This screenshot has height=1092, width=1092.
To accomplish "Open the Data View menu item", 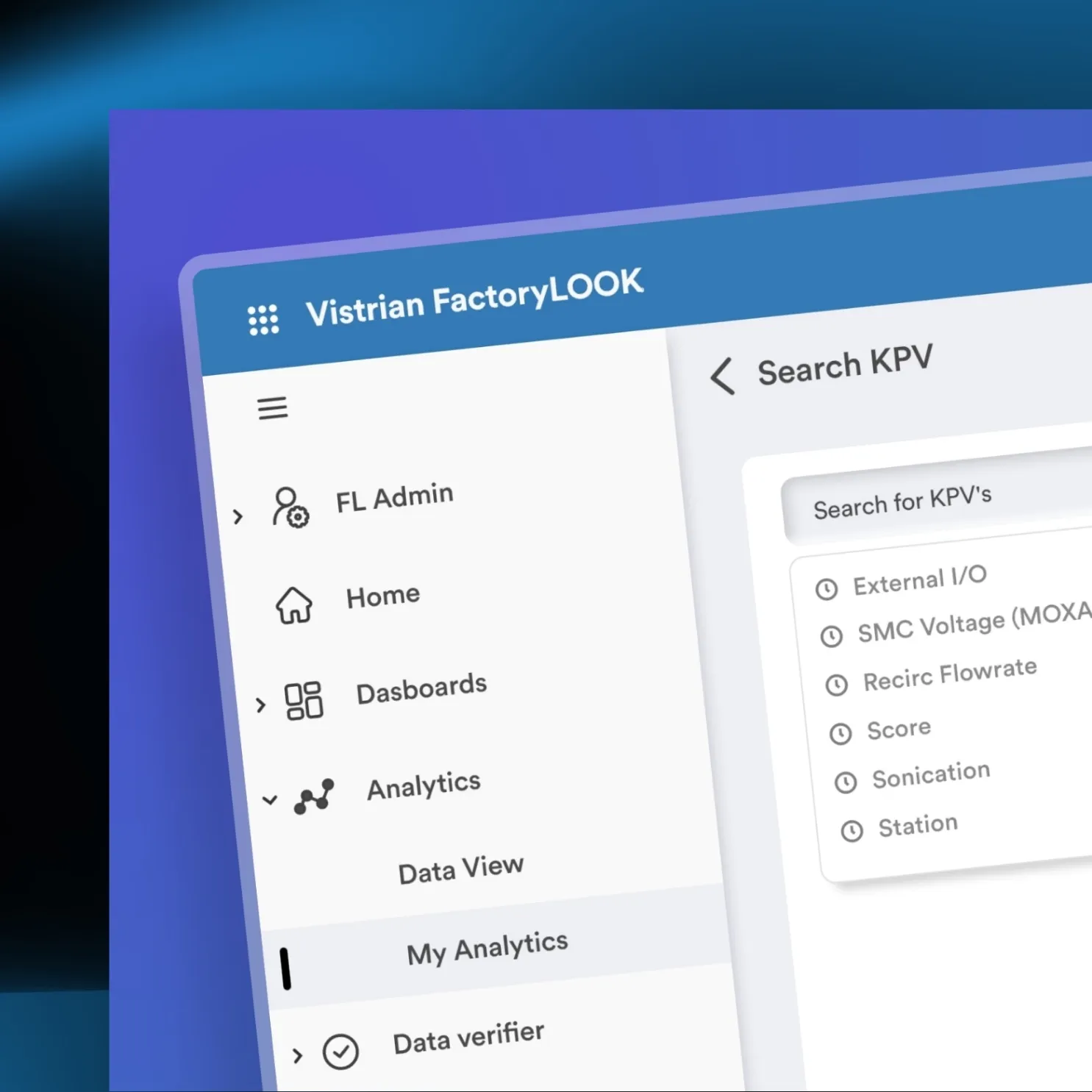I will 460,869.
